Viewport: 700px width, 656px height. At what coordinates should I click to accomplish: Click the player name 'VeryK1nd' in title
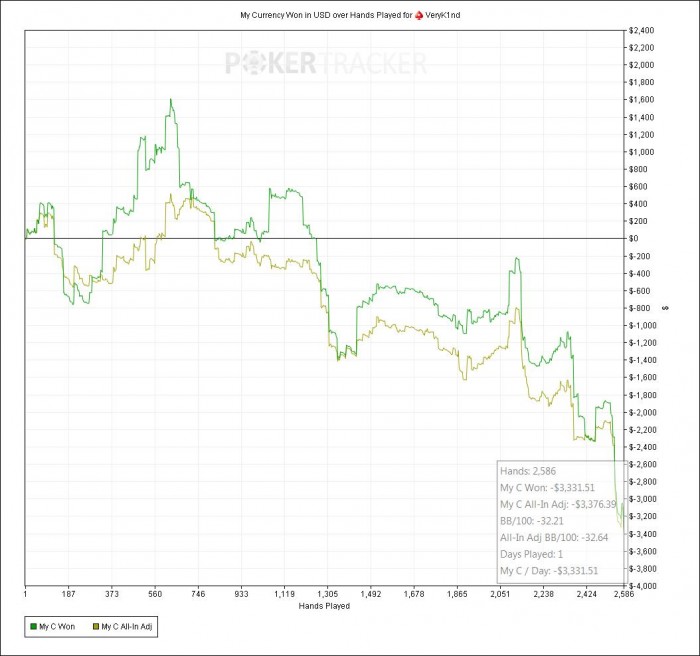(442, 15)
